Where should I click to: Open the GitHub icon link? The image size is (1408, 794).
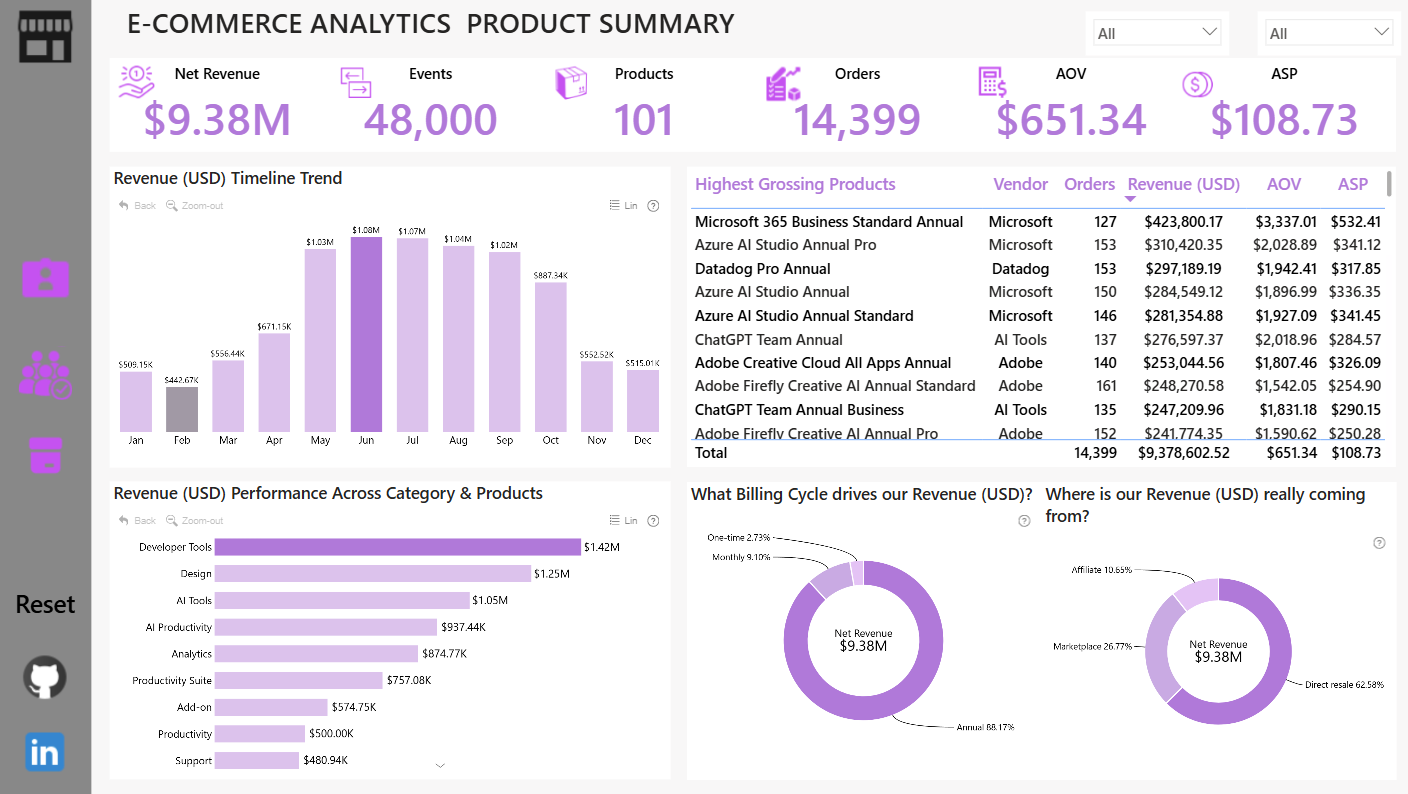[x=45, y=677]
